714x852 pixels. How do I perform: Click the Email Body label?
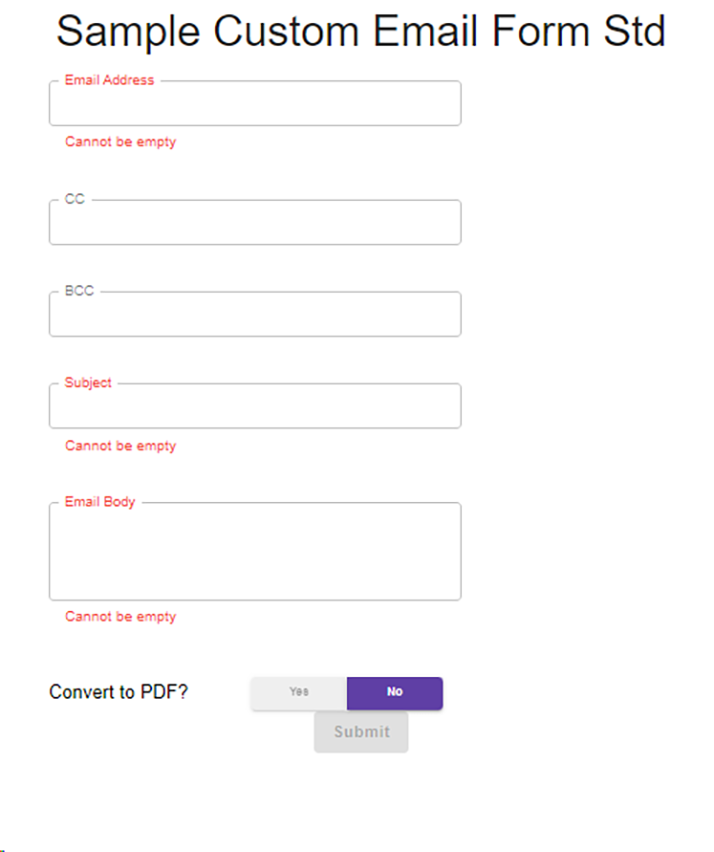point(100,502)
